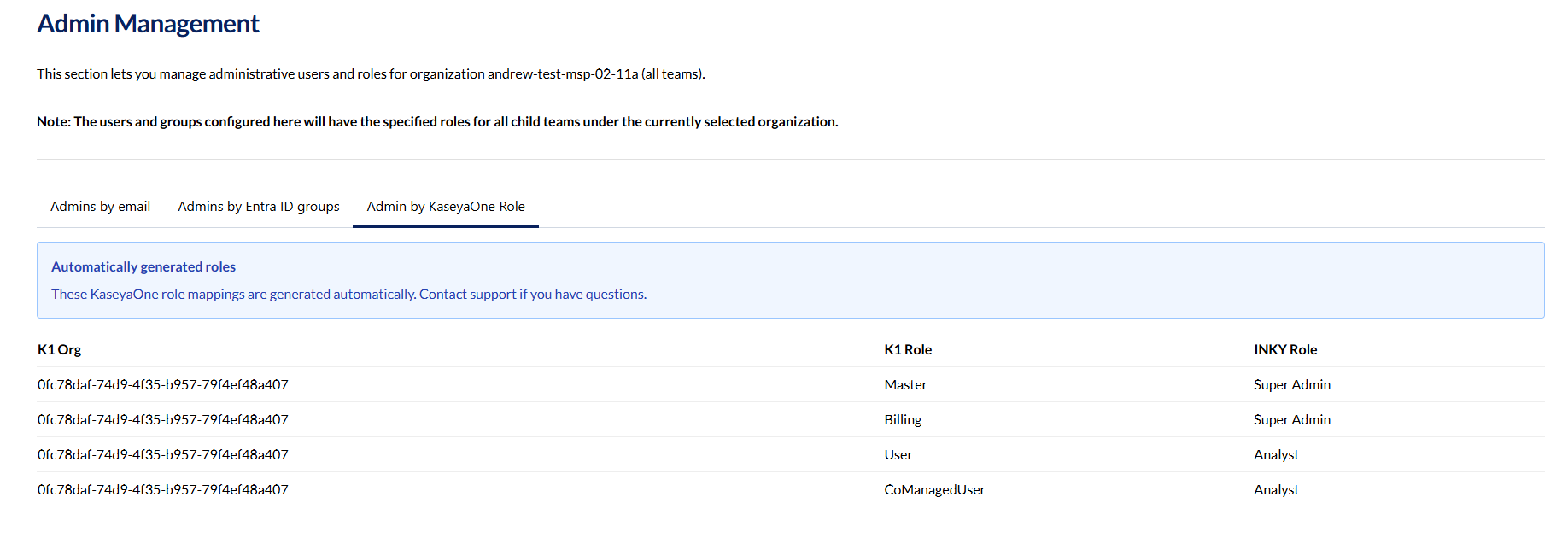
Task: Select the Admin by KaseyaOne Role tab
Action: pos(446,207)
